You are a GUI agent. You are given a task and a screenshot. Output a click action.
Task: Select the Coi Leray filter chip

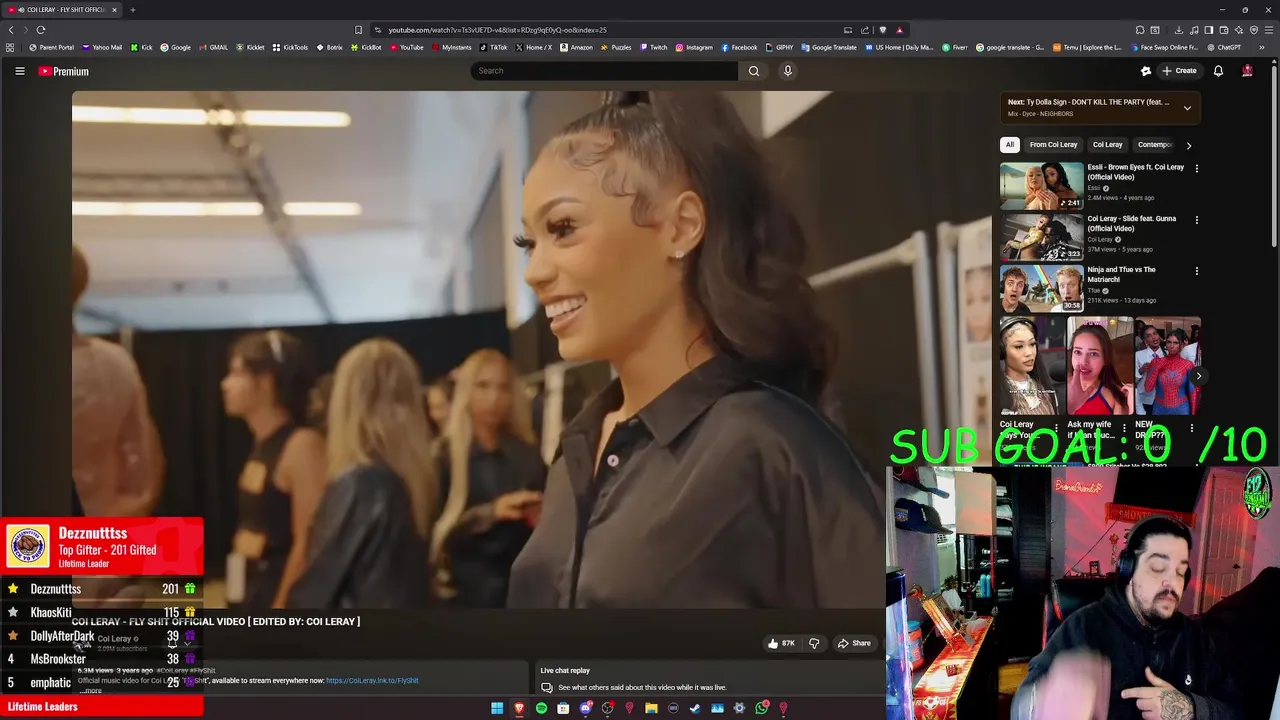click(1107, 145)
